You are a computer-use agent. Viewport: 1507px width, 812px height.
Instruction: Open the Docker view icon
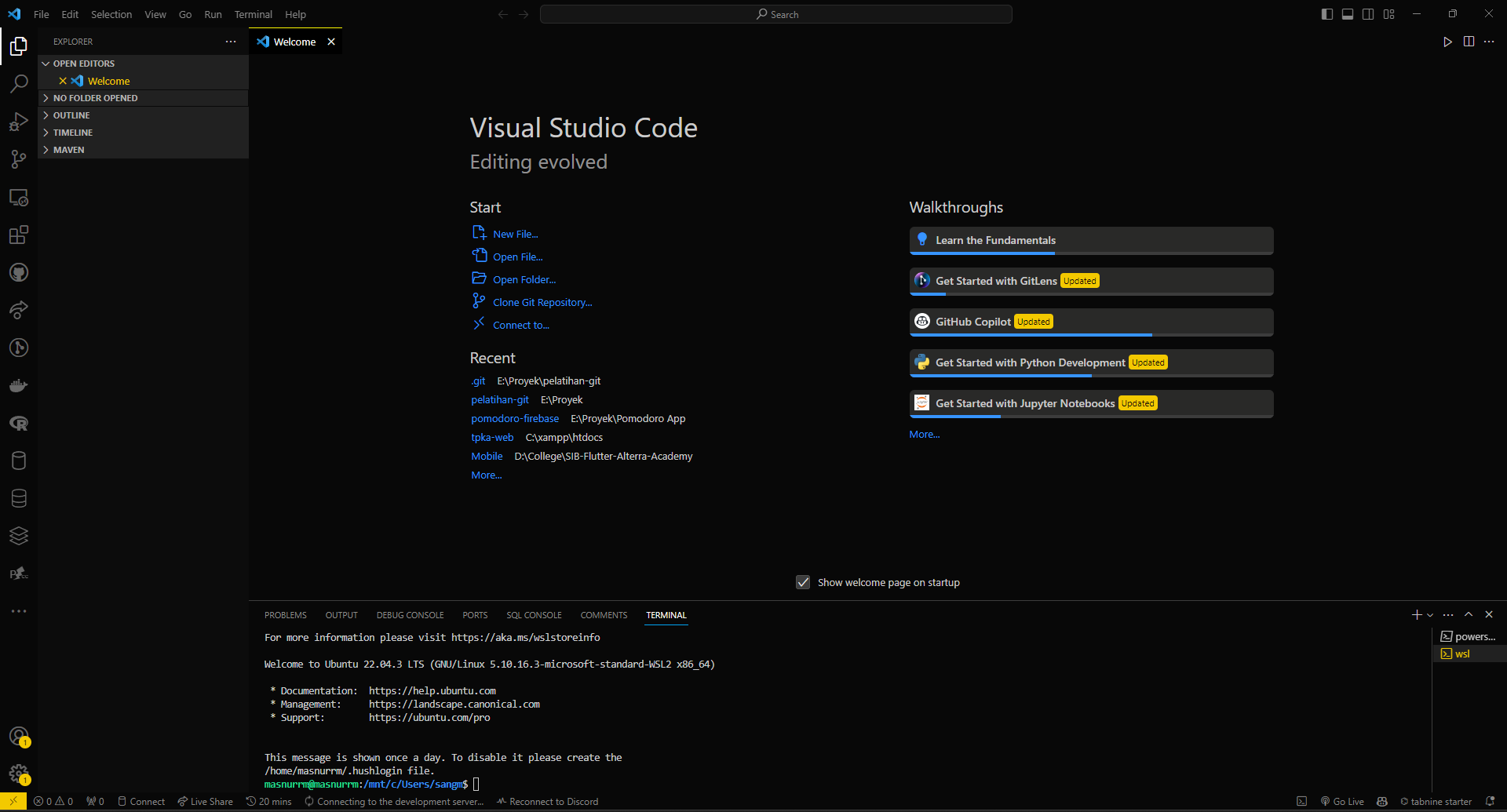[19, 385]
